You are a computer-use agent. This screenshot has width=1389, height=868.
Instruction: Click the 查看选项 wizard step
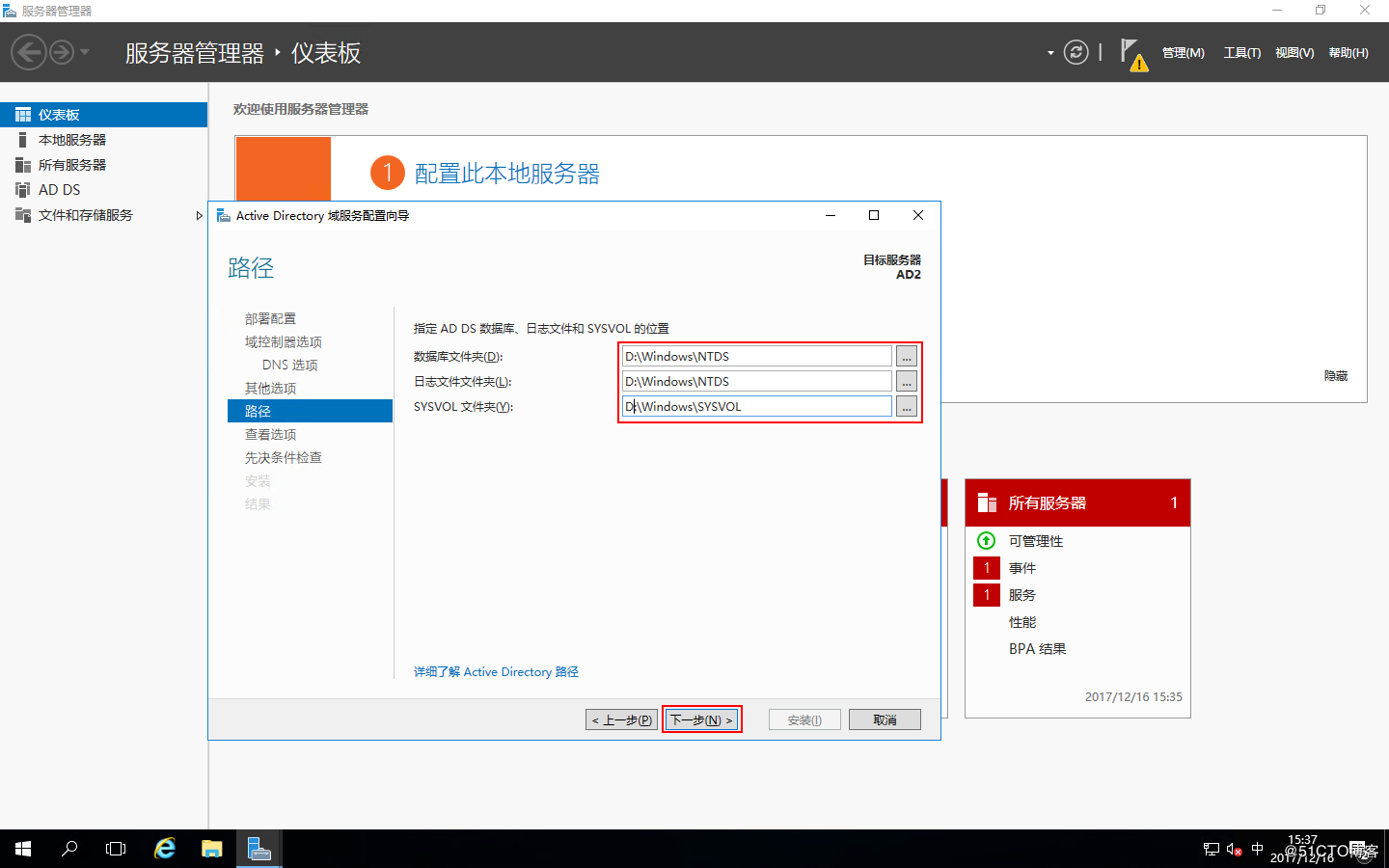[x=270, y=434]
